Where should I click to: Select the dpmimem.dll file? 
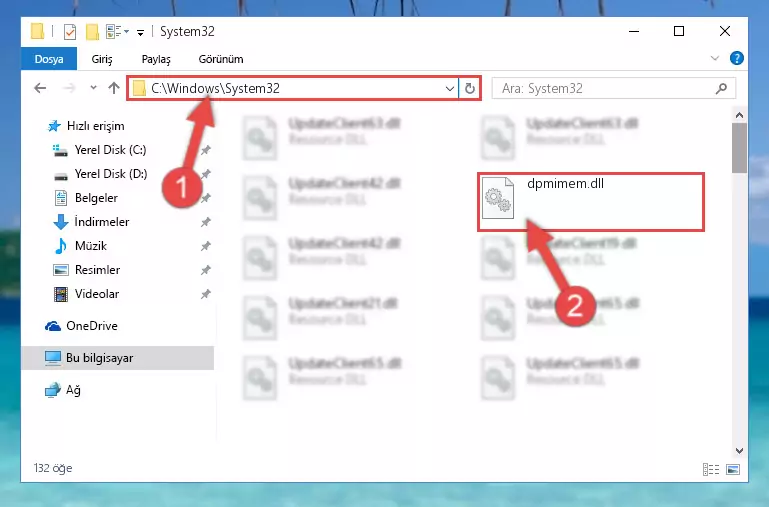591,202
